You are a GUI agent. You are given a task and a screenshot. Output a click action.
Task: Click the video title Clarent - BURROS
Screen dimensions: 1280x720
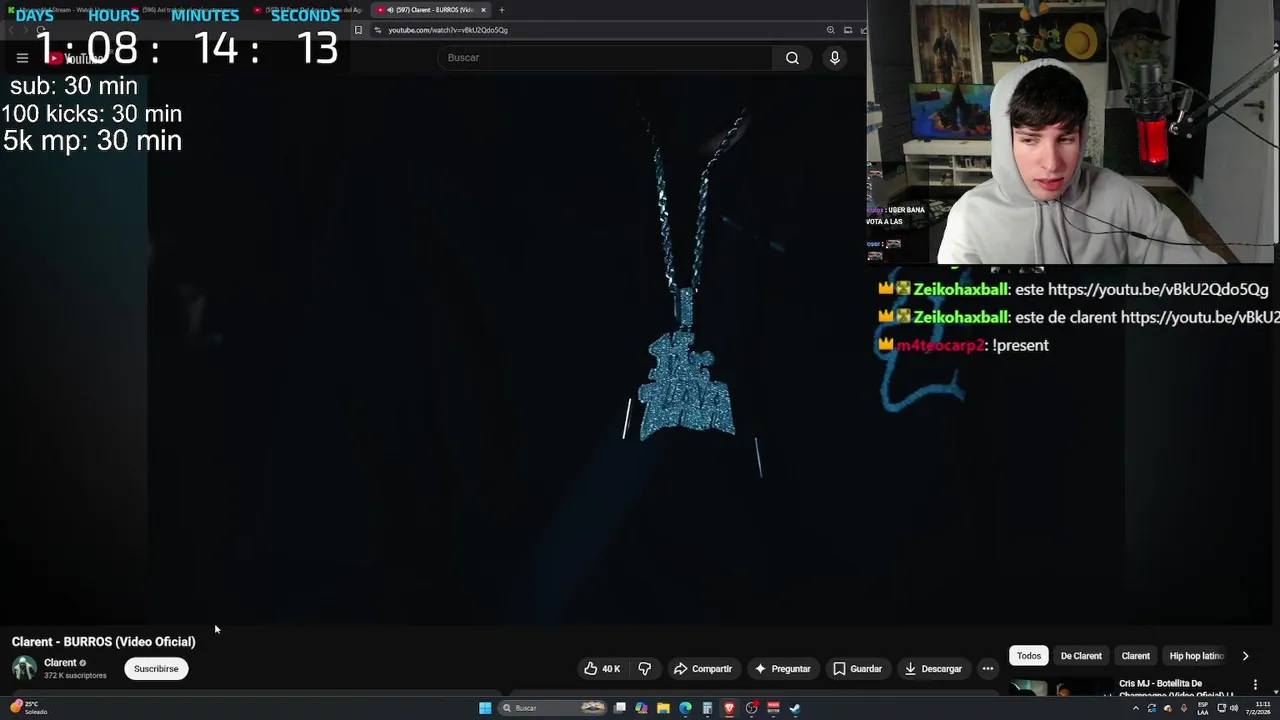click(104, 642)
